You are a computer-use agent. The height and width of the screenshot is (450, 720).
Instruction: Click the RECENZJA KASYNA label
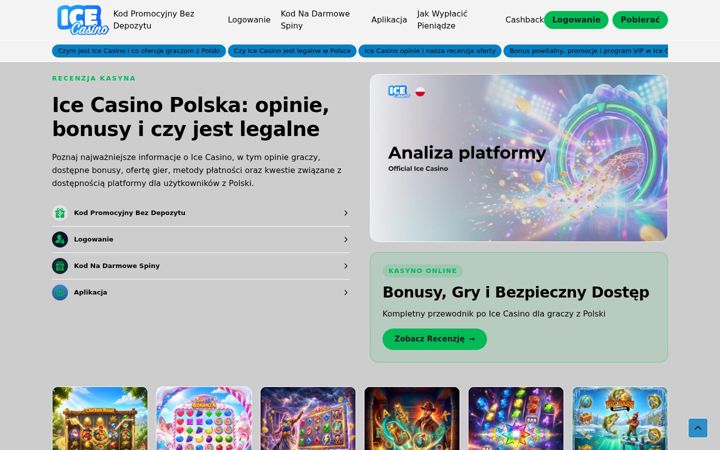point(94,79)
